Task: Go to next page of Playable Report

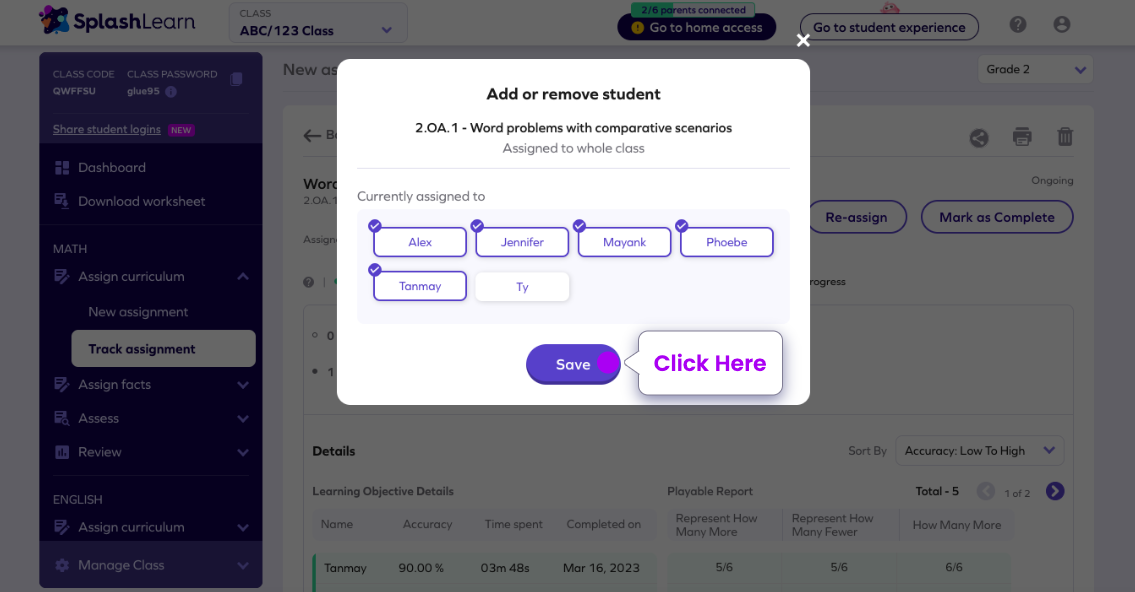Action: (1055, 491)
